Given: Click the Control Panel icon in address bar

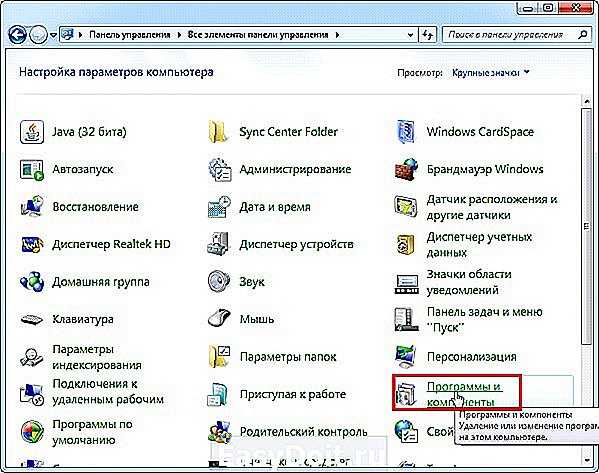Looking at the screenshot, I should click(x=67, y=35).
